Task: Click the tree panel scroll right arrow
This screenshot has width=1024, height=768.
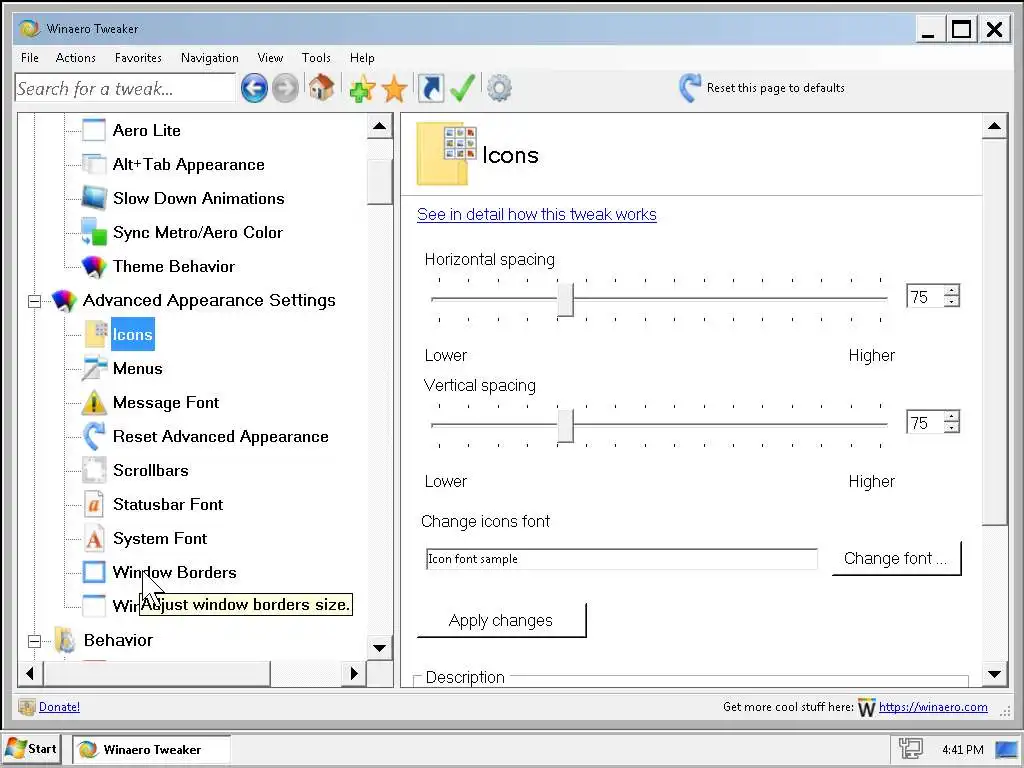Action: (x=353, y=673)
